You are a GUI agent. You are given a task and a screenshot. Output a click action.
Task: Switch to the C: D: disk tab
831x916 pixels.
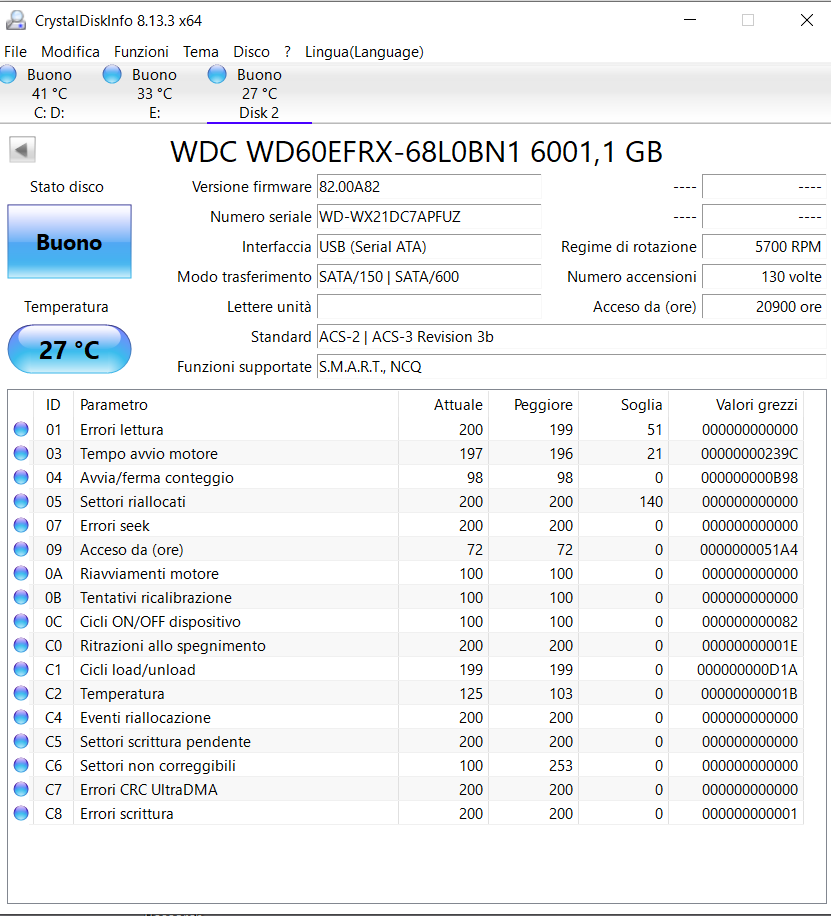(49, 93)
